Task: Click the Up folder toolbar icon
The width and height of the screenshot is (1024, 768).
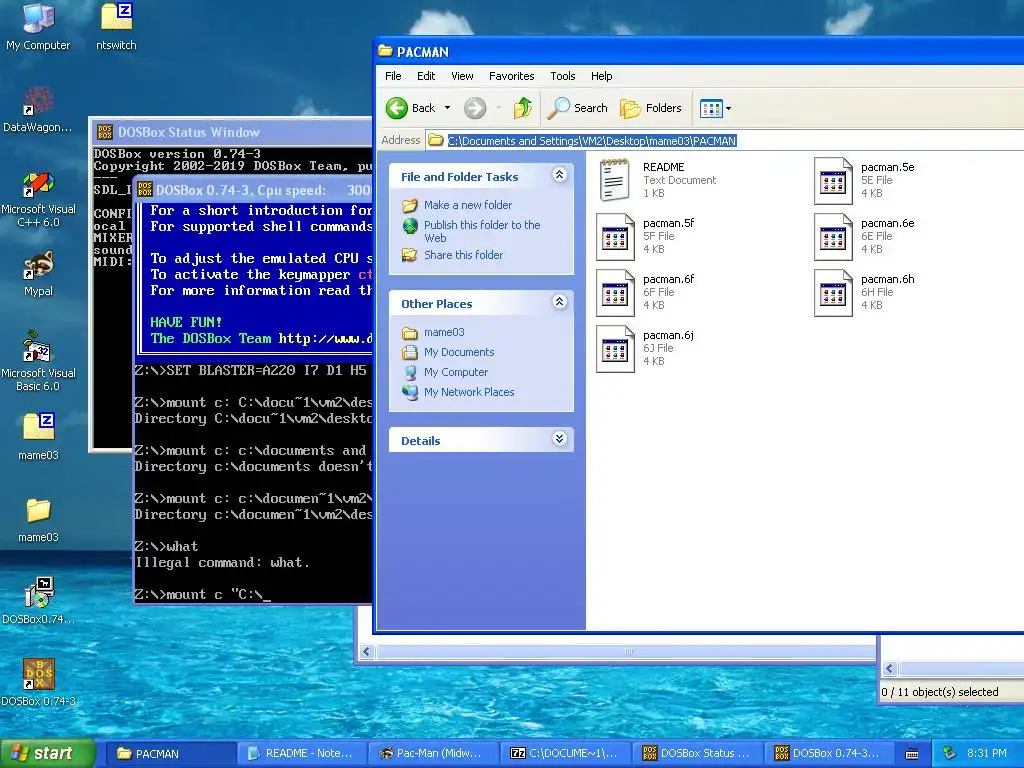Action: click(x=522, y=108)
